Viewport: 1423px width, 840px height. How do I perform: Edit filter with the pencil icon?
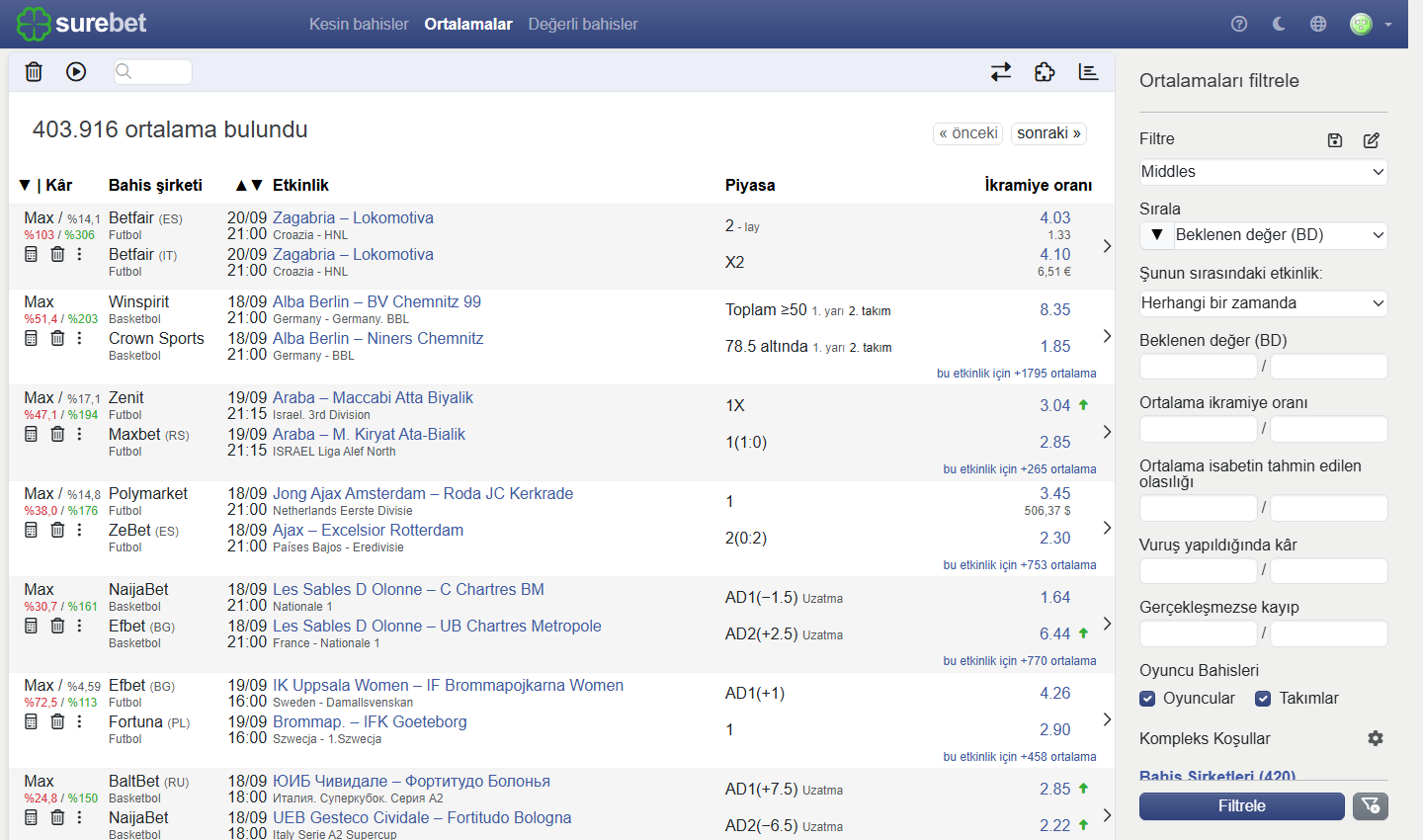tap(1372, 140)
